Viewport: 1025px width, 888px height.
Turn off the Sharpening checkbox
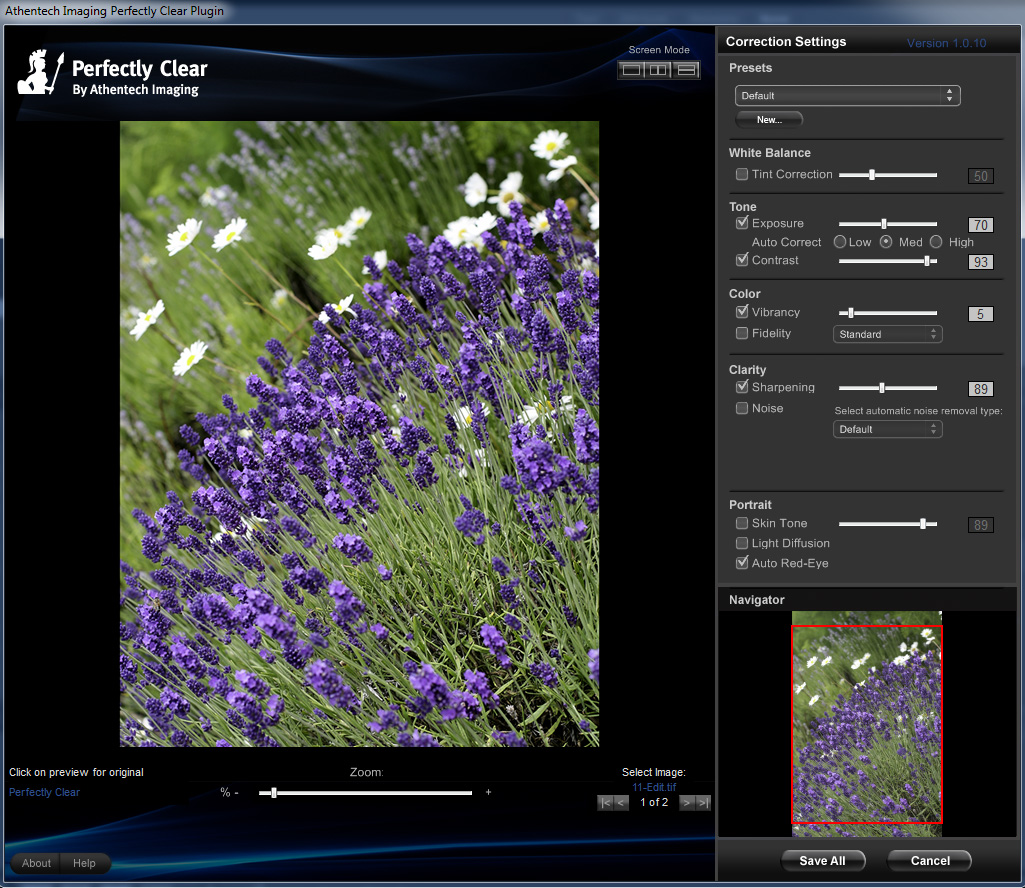[742, 386]
